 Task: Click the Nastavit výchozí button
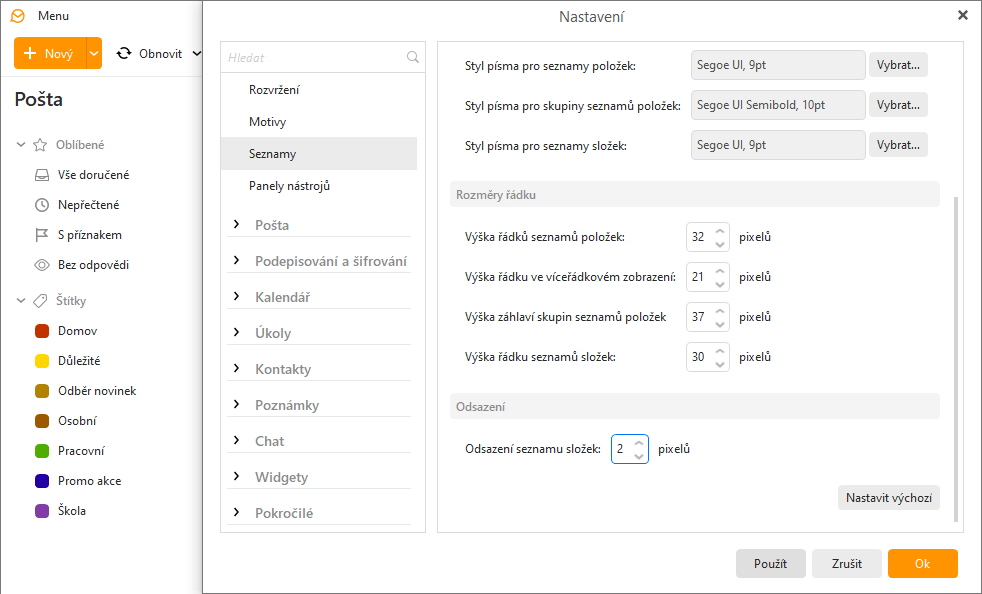[889, 498]
